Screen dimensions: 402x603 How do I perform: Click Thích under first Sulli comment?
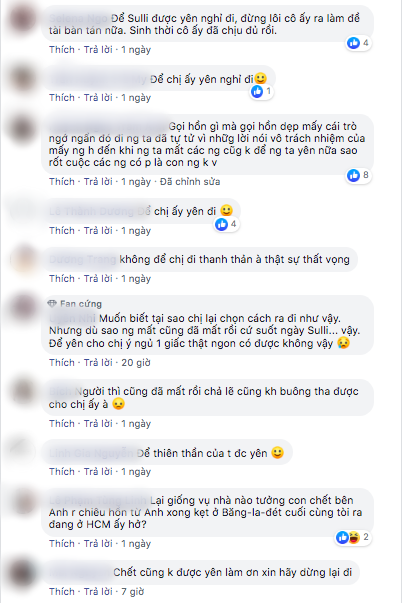[62, 50]
